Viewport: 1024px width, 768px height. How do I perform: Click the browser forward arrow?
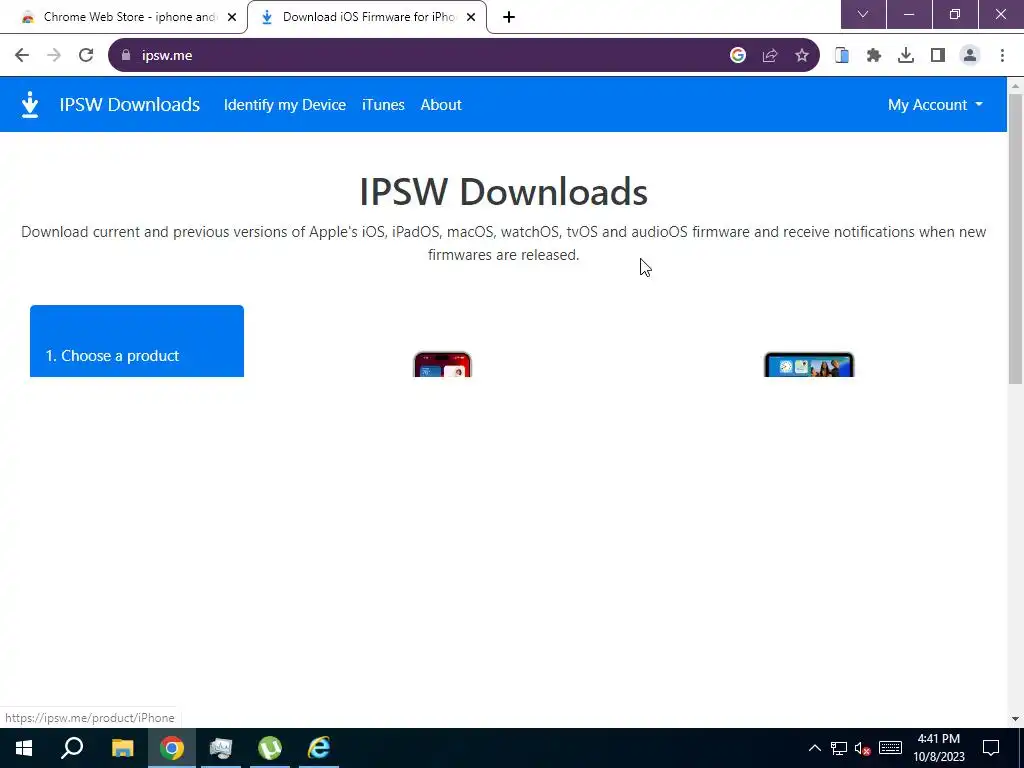54,56
